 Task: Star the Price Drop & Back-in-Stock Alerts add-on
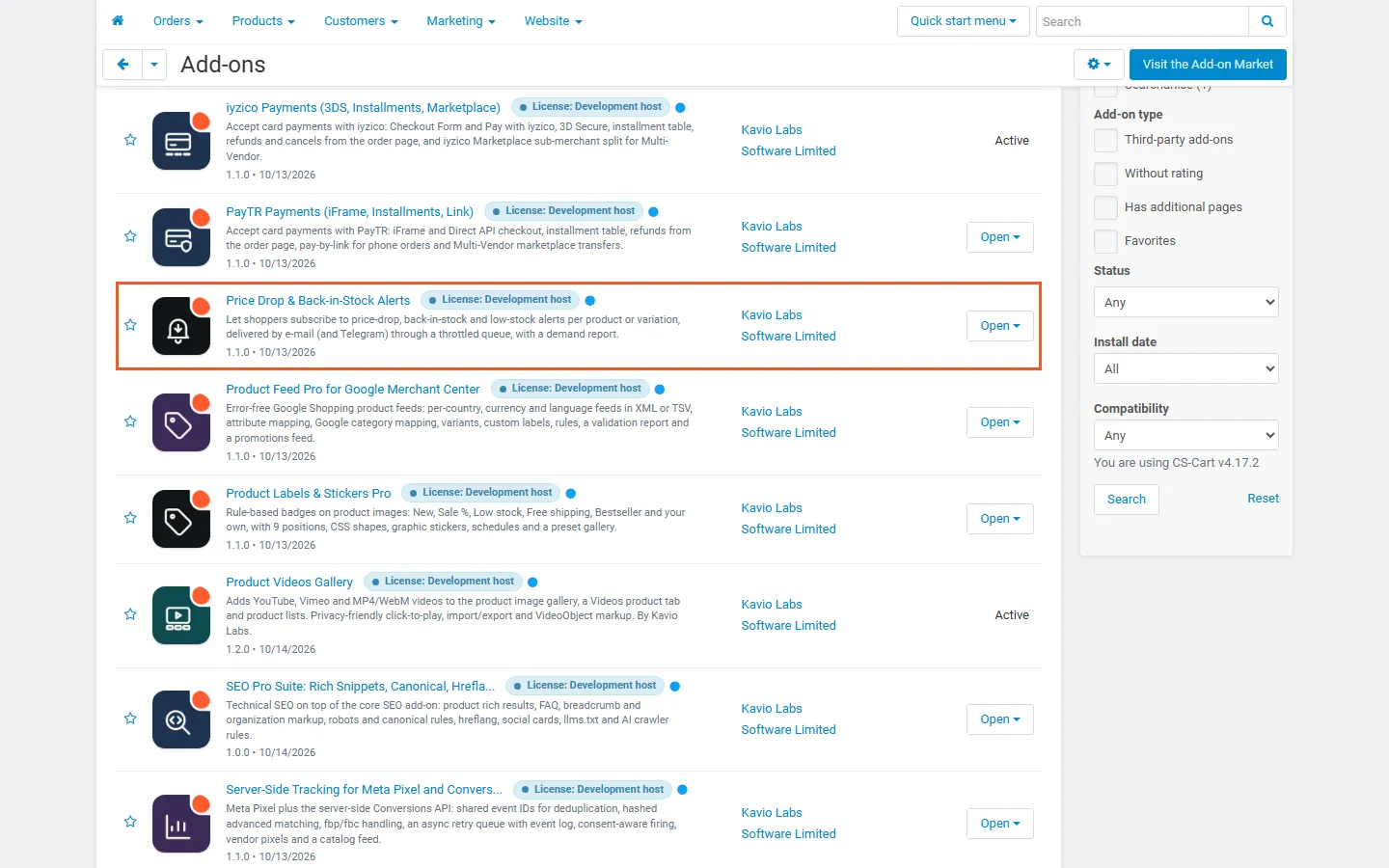tap(130, 325)
